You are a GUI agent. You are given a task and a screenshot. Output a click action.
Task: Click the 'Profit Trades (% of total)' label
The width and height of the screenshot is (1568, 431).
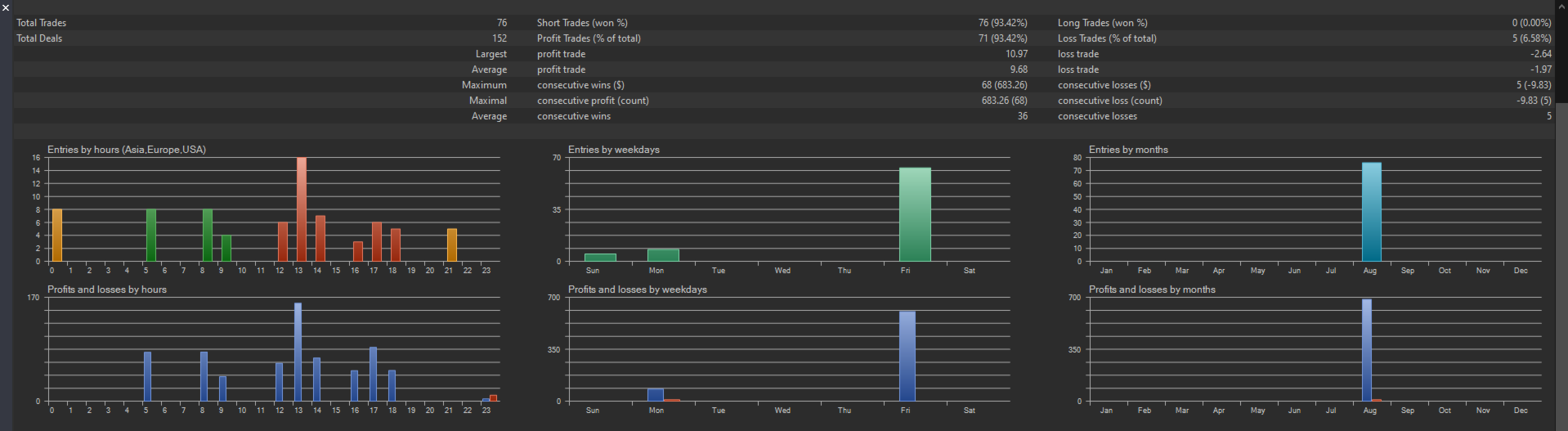click(589, 38)
